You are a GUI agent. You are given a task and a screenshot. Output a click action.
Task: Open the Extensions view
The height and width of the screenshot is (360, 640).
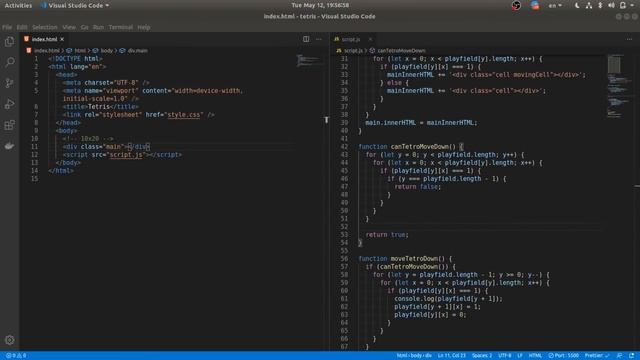[9, 124]
